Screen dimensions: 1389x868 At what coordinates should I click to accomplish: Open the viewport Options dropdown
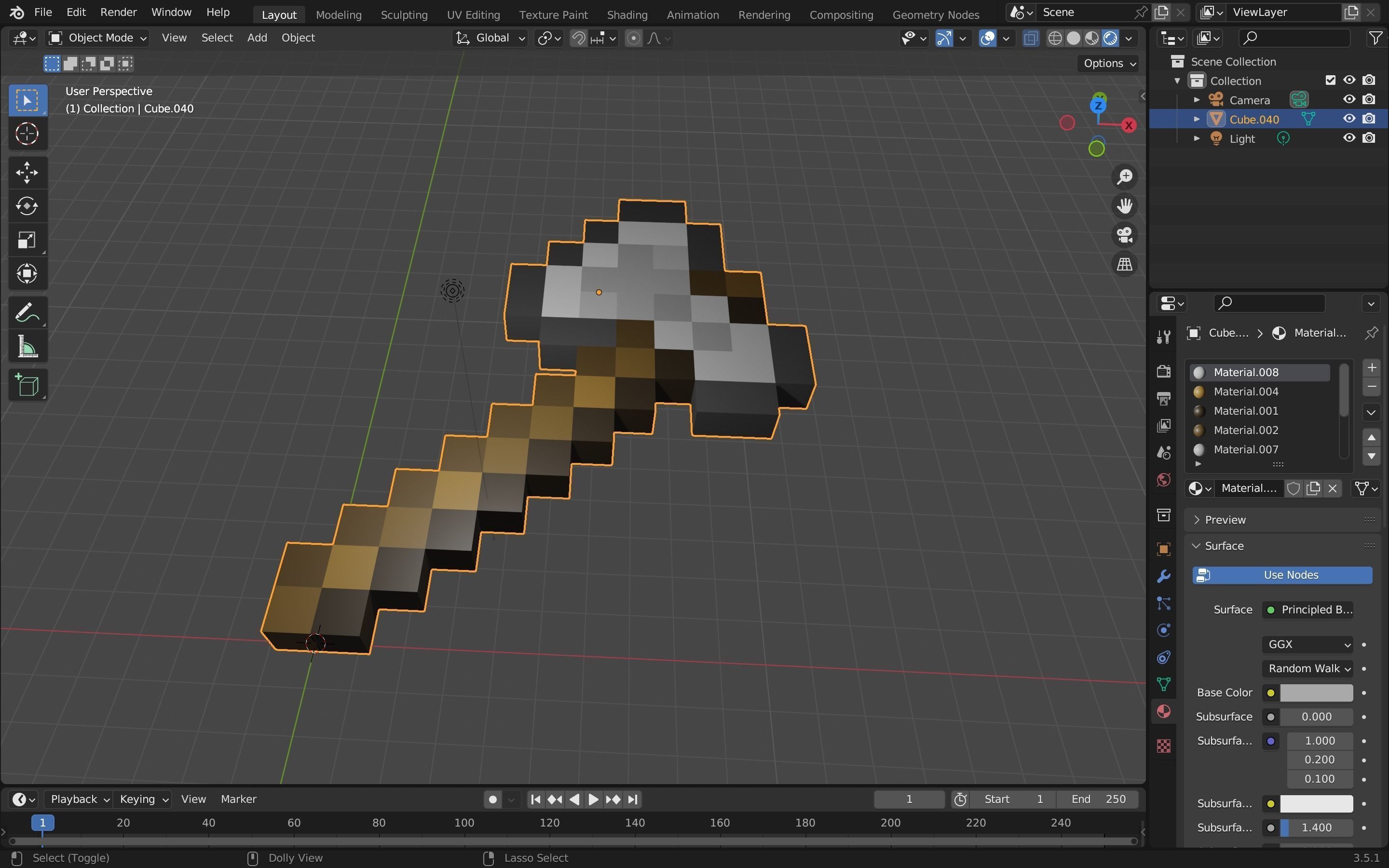point(1108,63)
